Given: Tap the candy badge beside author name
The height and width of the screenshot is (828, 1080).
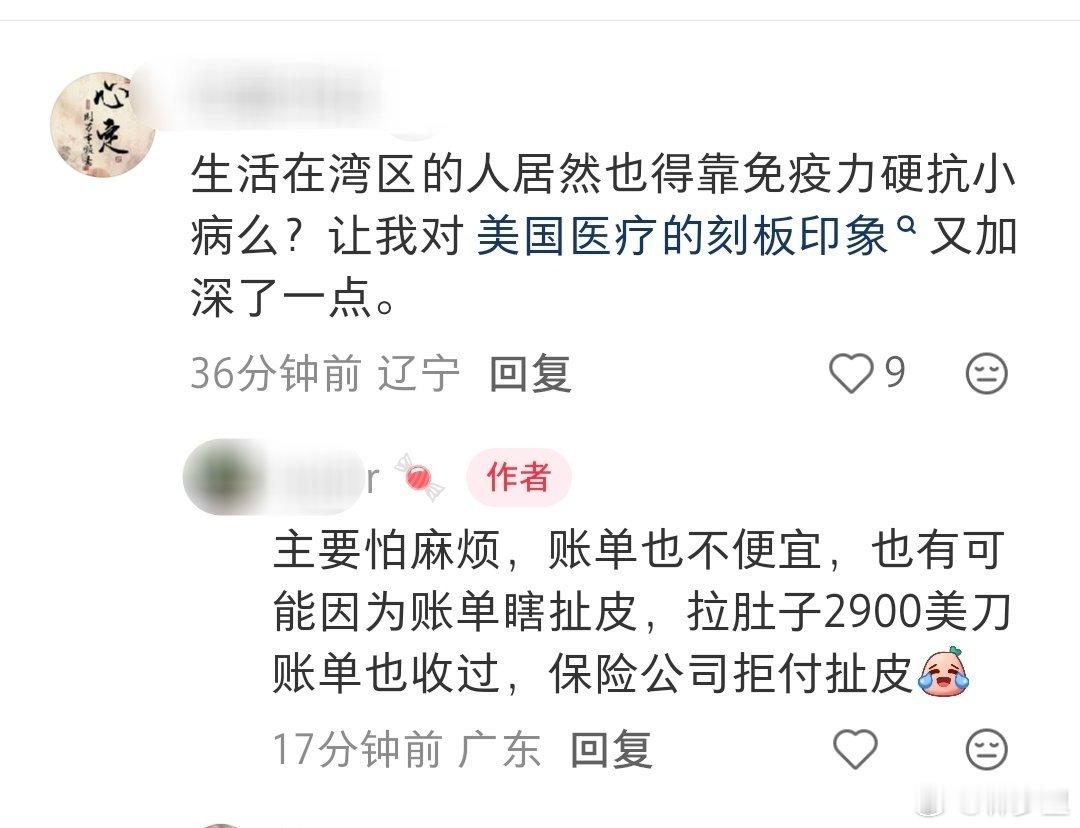Looking at the screenshot, I should 419,477.
